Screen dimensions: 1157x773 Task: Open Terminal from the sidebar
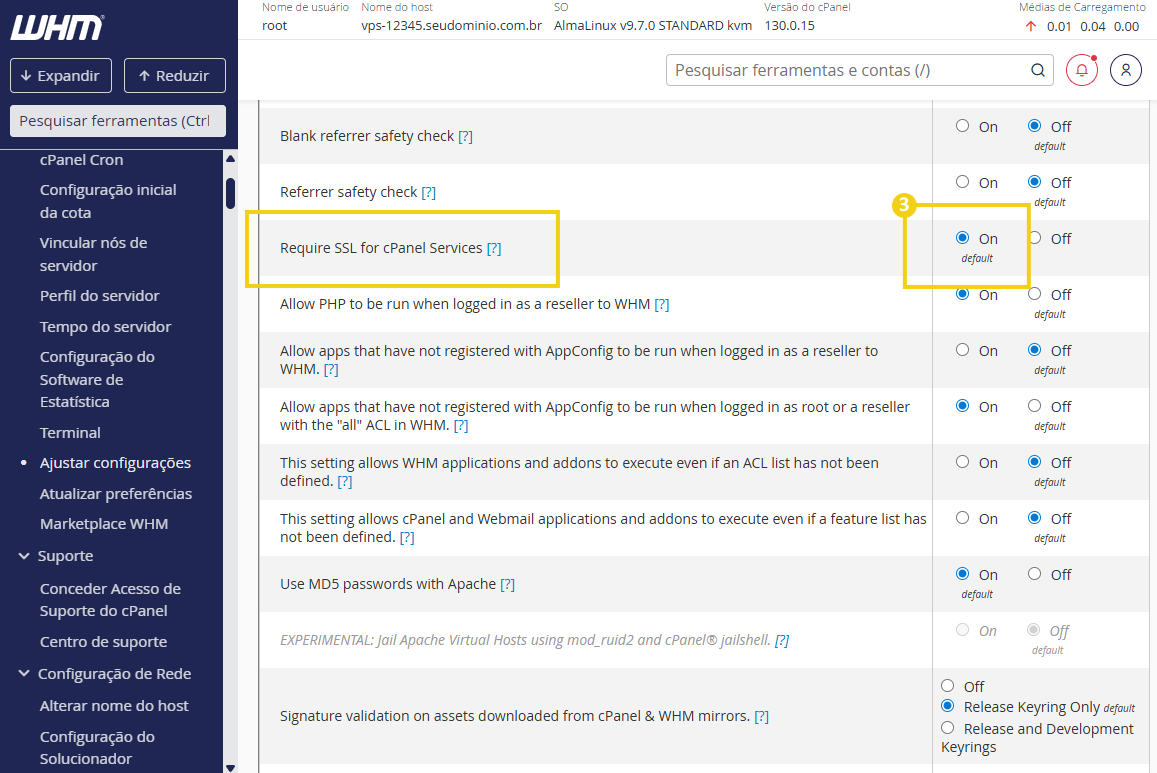[x=70, y=432]
